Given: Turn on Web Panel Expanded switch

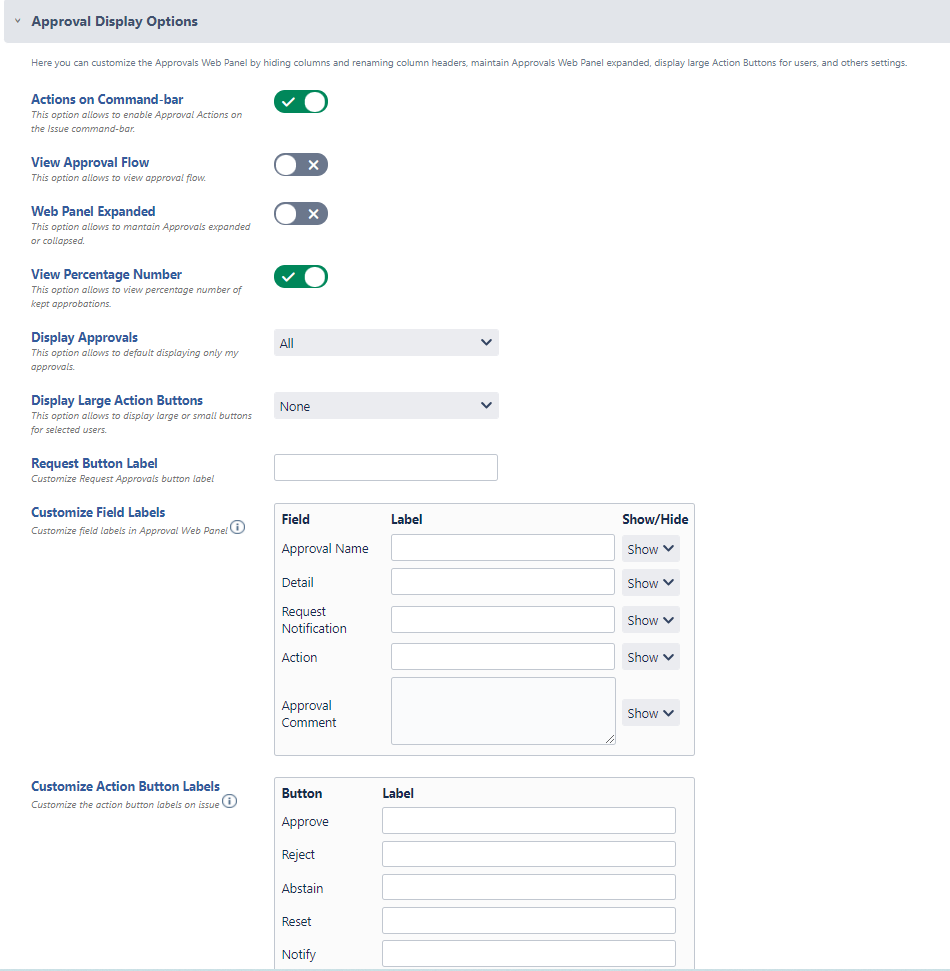Looking at the screenshot, I should 301,214.
